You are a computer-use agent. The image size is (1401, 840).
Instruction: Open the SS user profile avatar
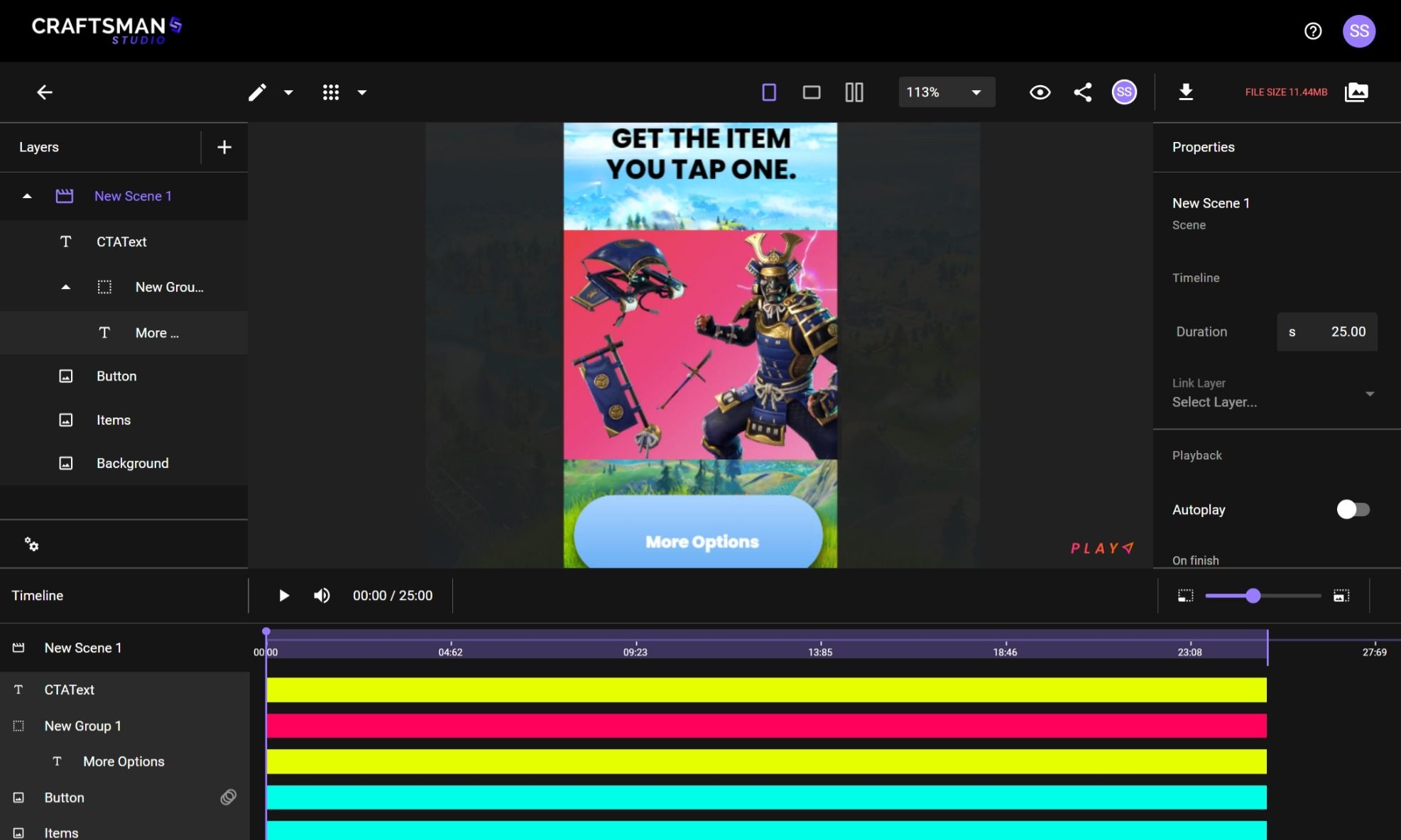1359,31
